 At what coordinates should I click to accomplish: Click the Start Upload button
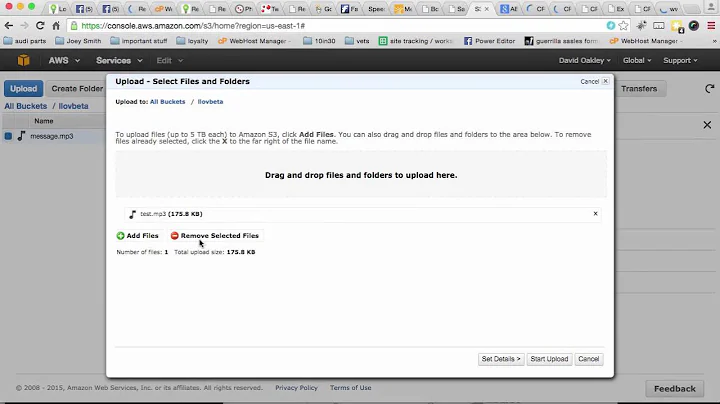pyautogui.click(x=549, y=359)
